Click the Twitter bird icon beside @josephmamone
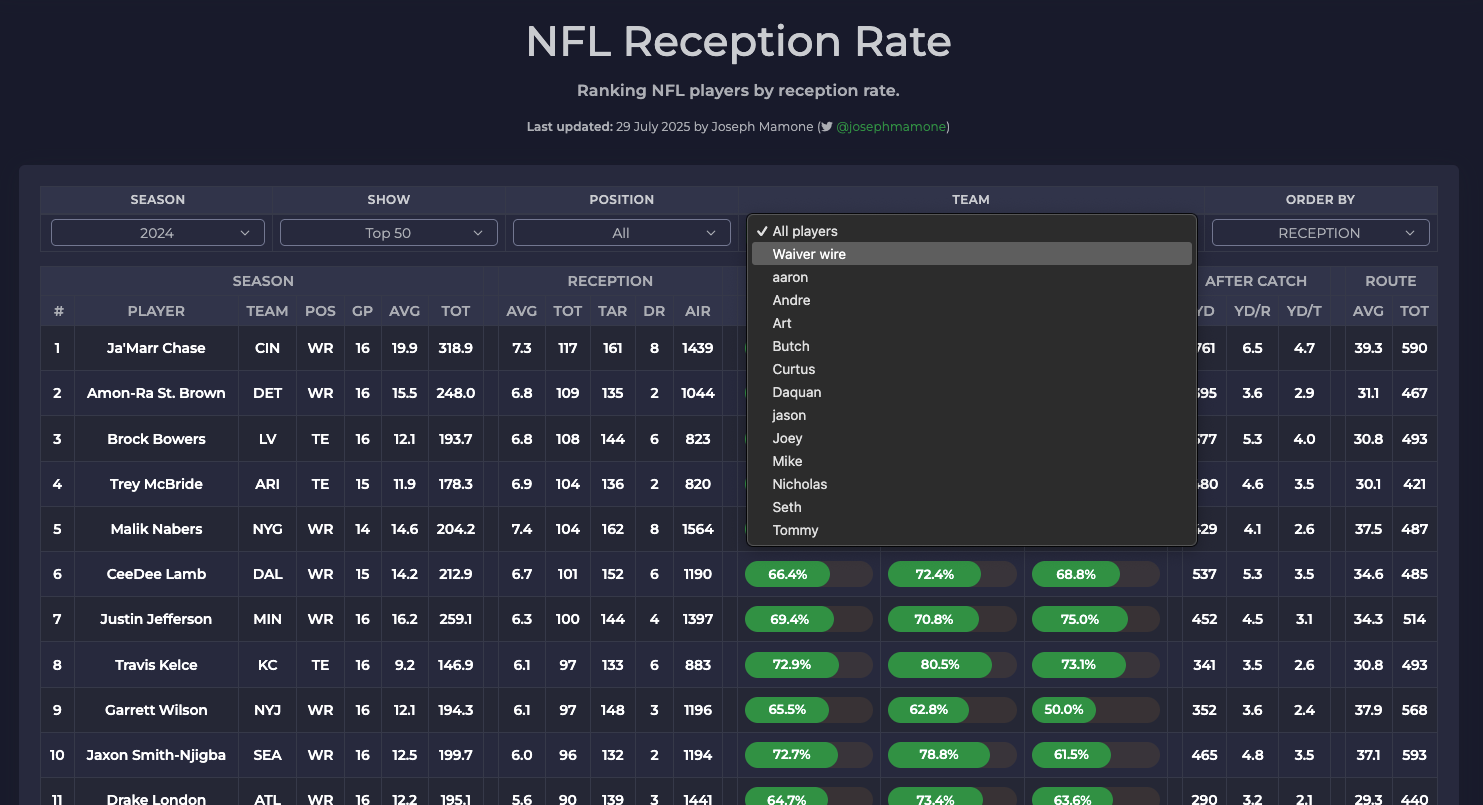1483x805 pixels. [826, 127]
